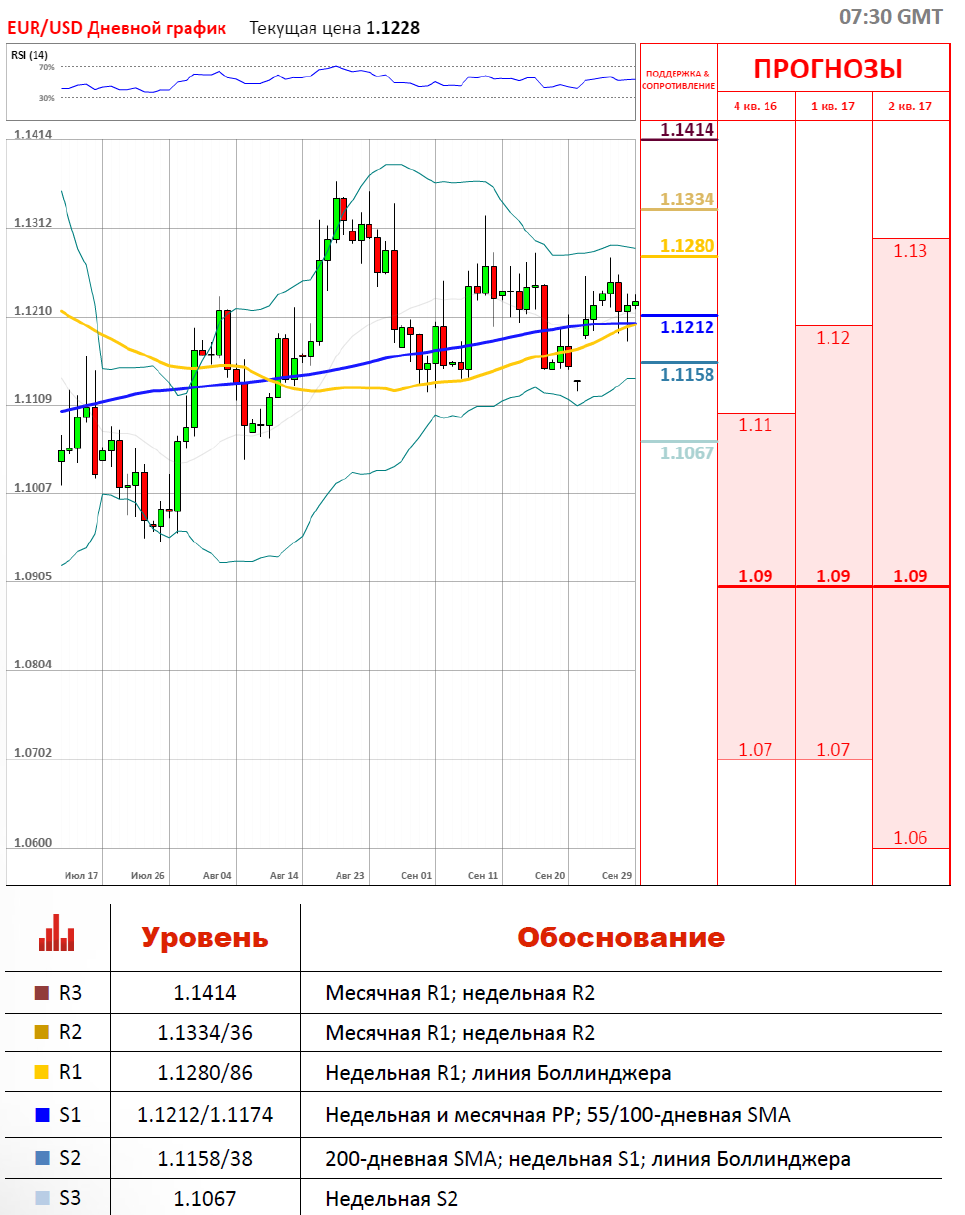
Task: Select the 2 кв. 17 forecast column
Action: click(x=911, y=106)
